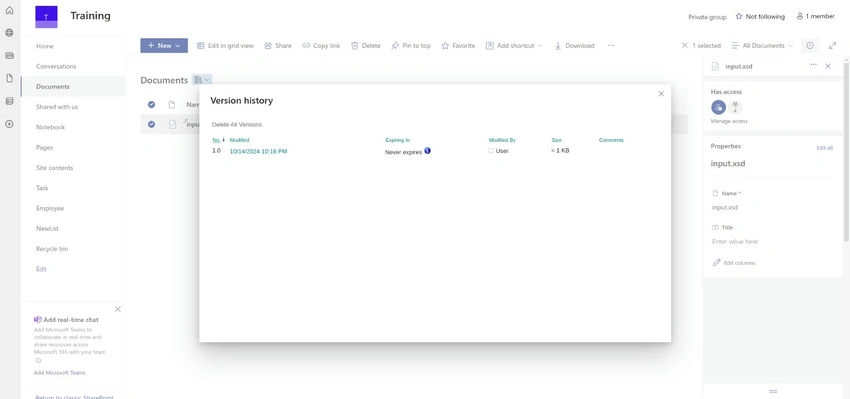Mark the file as Favorite
850x399 pixels.
458,46
